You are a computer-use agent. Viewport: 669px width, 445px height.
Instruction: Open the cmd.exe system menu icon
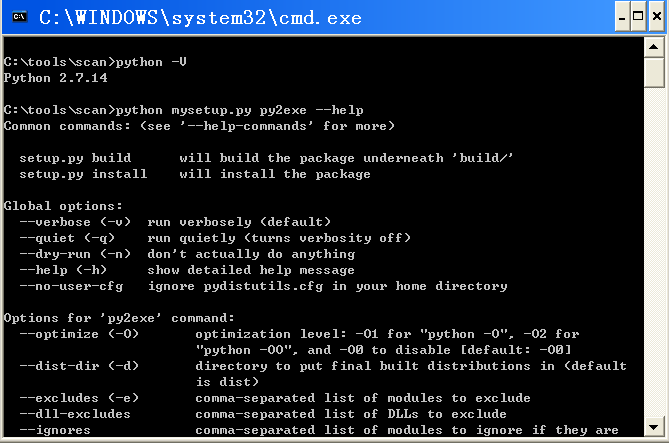(19, 17)
